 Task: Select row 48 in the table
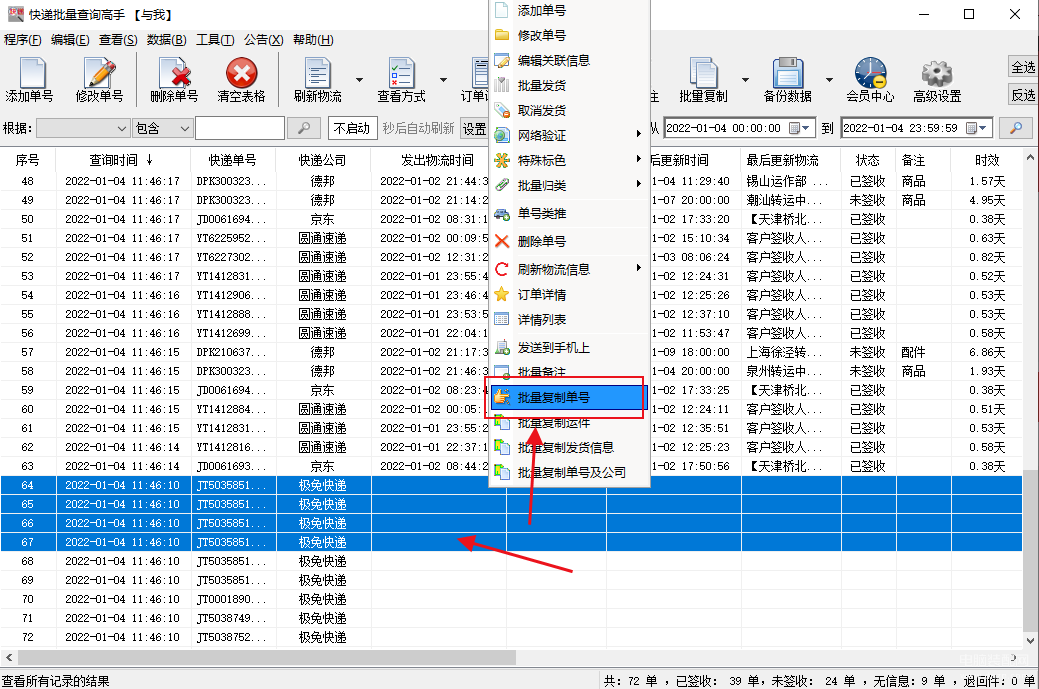511,181
